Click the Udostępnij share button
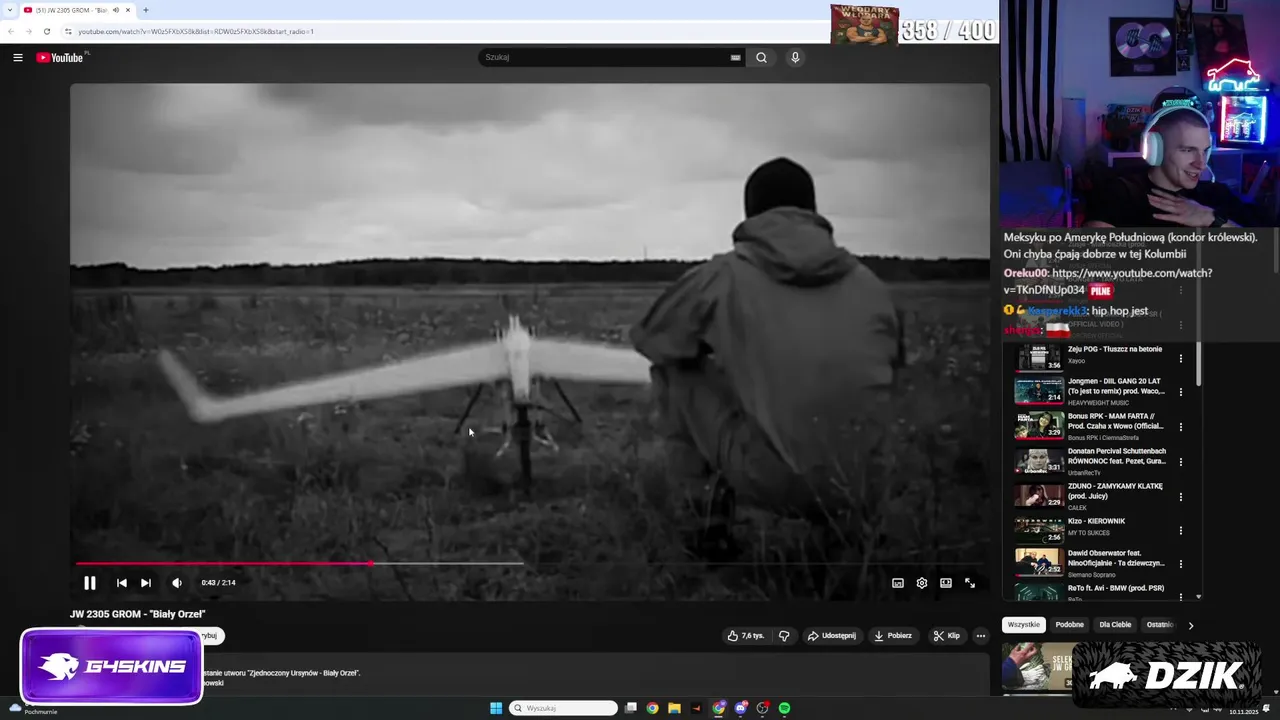The height and width of the screenshot is (720, 1280). pos(832,636)
